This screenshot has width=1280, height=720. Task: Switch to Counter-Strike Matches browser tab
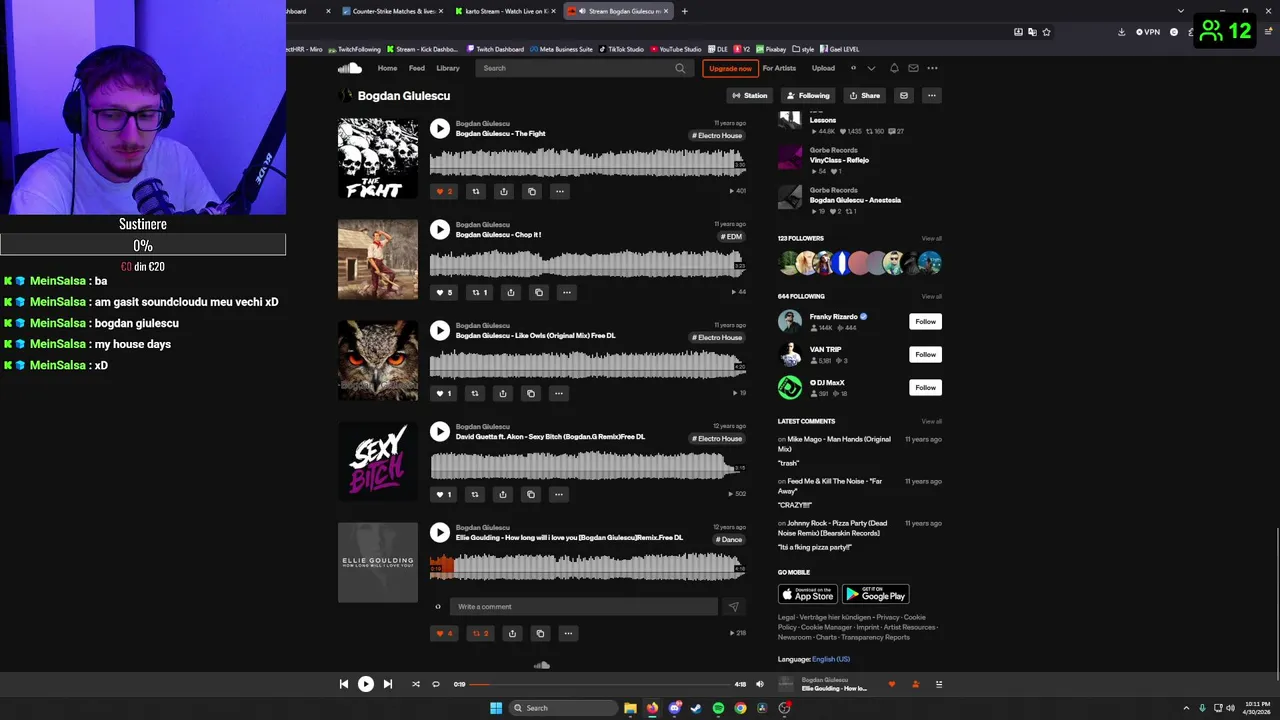(x=393, y=11)
